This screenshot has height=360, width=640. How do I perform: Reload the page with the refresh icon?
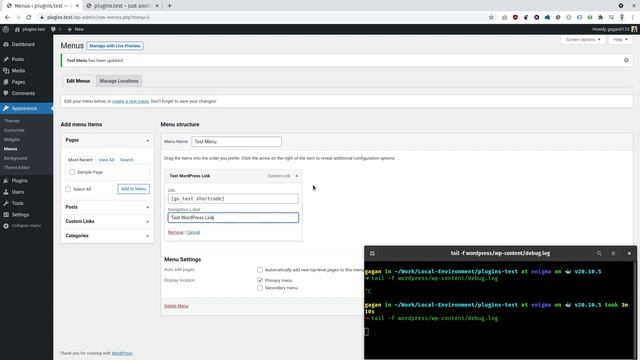[29, 18]
